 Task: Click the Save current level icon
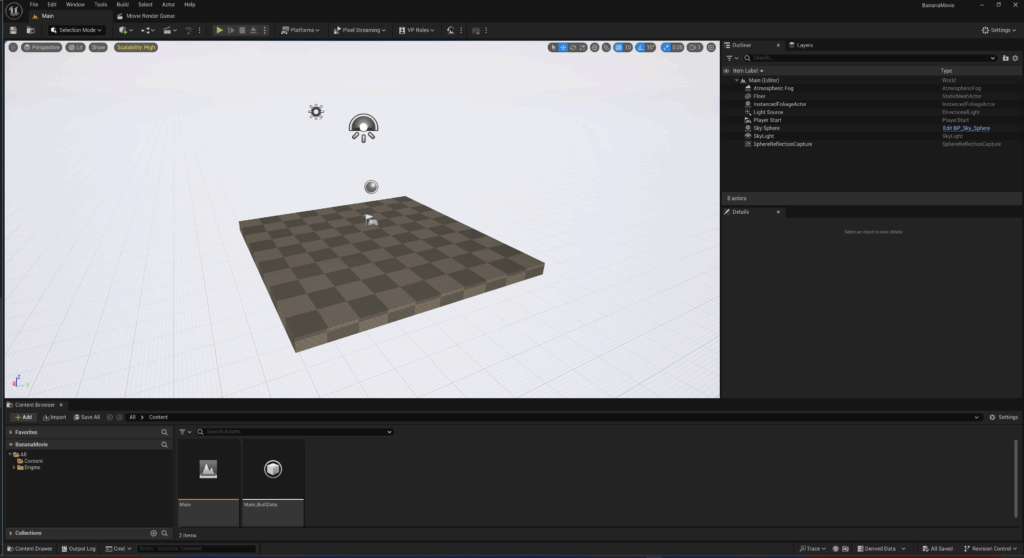tap(14, 30)
